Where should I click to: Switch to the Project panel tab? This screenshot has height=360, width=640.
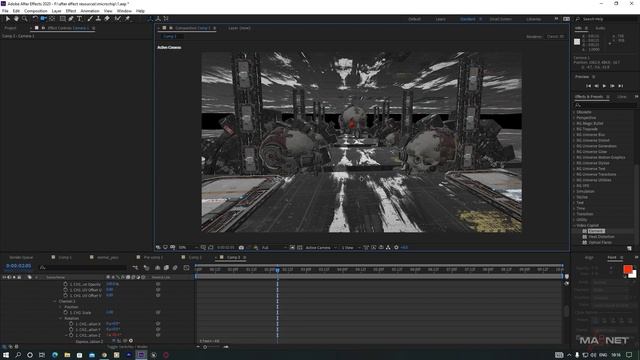(x=11, y=28)
